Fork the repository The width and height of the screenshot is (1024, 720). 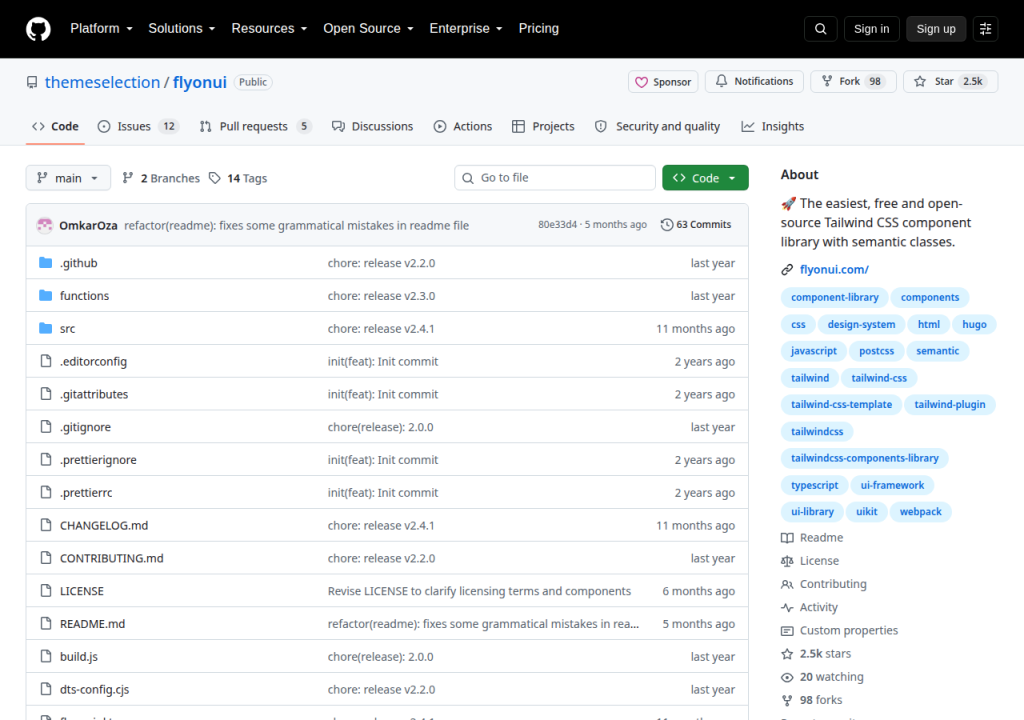pyautogui.click(x=853, y=82)
